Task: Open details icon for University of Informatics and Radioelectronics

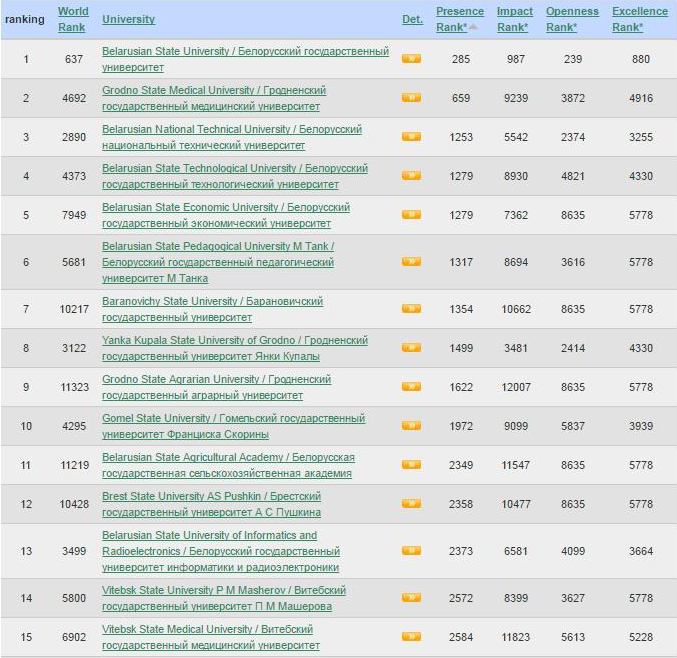Action: pyautogui.click(x=411, y=550)
